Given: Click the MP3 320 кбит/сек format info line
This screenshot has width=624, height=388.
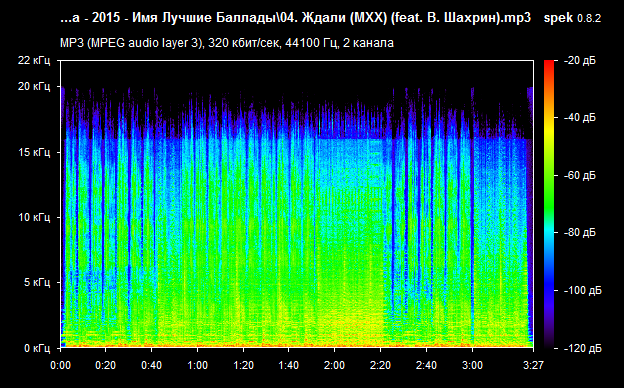Looking at the screenshot, I should tap(227, 43).
